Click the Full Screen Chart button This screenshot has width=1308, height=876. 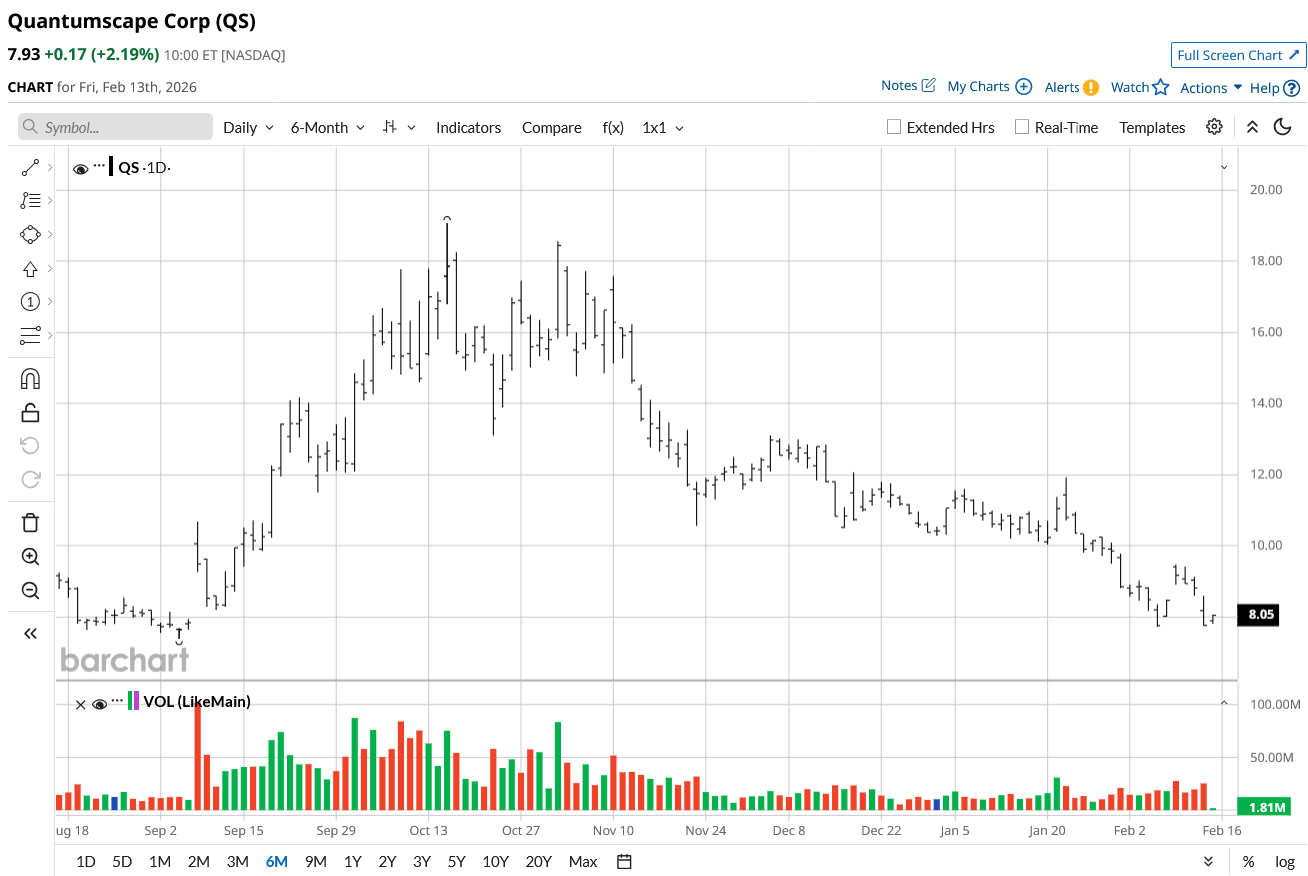1239,55
